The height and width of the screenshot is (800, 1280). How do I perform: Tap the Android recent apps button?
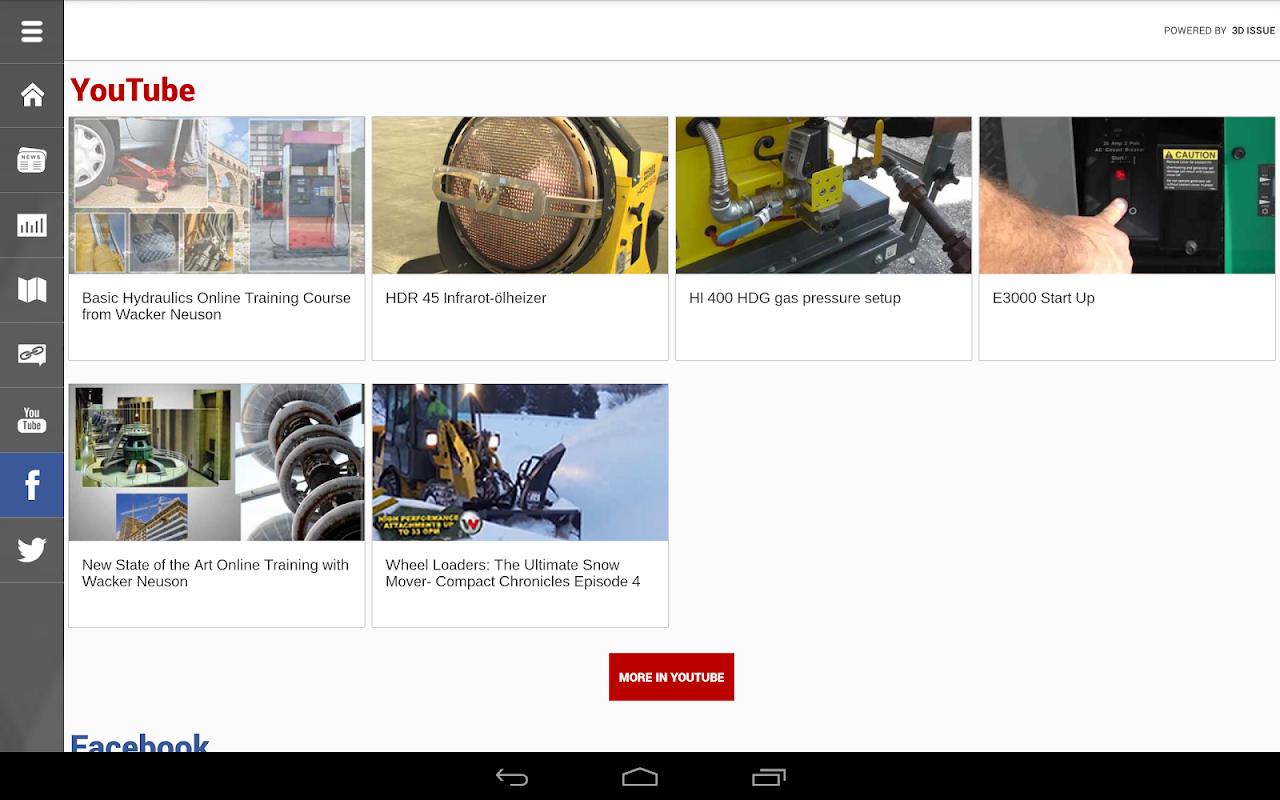768,777
